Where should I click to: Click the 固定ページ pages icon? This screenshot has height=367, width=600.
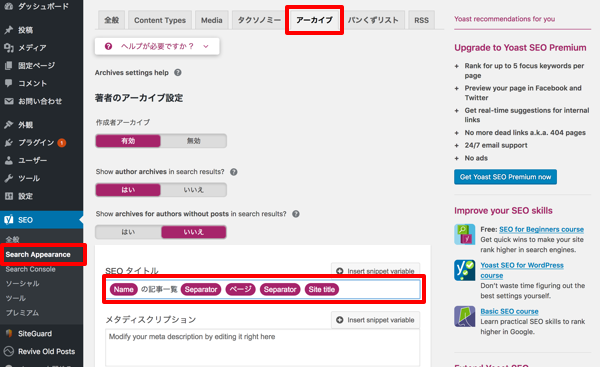[9, 65]
